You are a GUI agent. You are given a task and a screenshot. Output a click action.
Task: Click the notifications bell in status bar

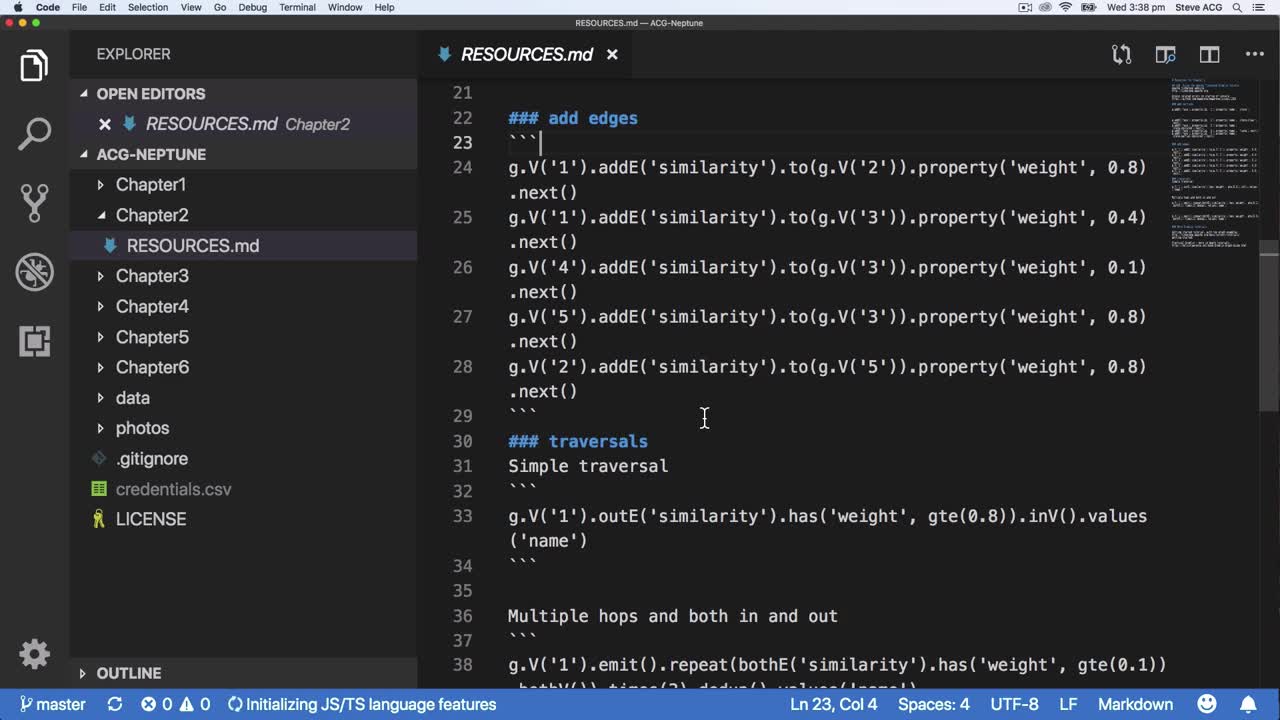1248,704
